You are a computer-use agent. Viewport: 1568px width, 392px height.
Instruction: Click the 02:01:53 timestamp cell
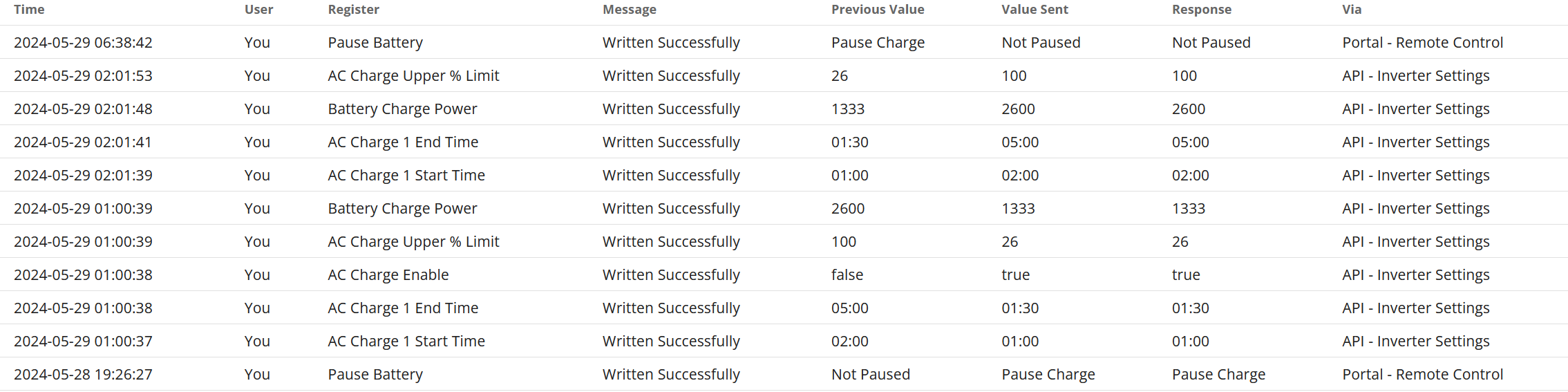83,76
